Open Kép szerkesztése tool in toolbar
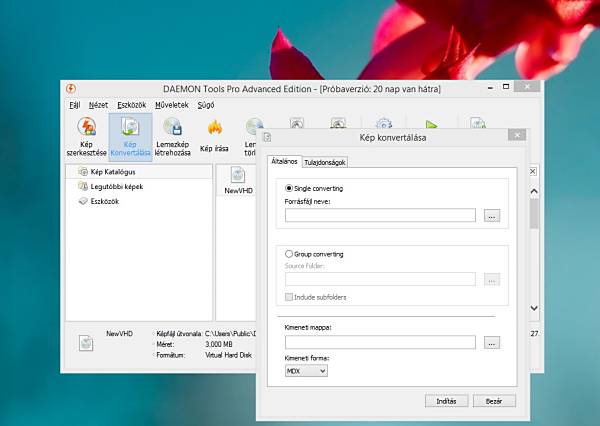This screenshot has width=600, height=426. click(x=86, y=137)
